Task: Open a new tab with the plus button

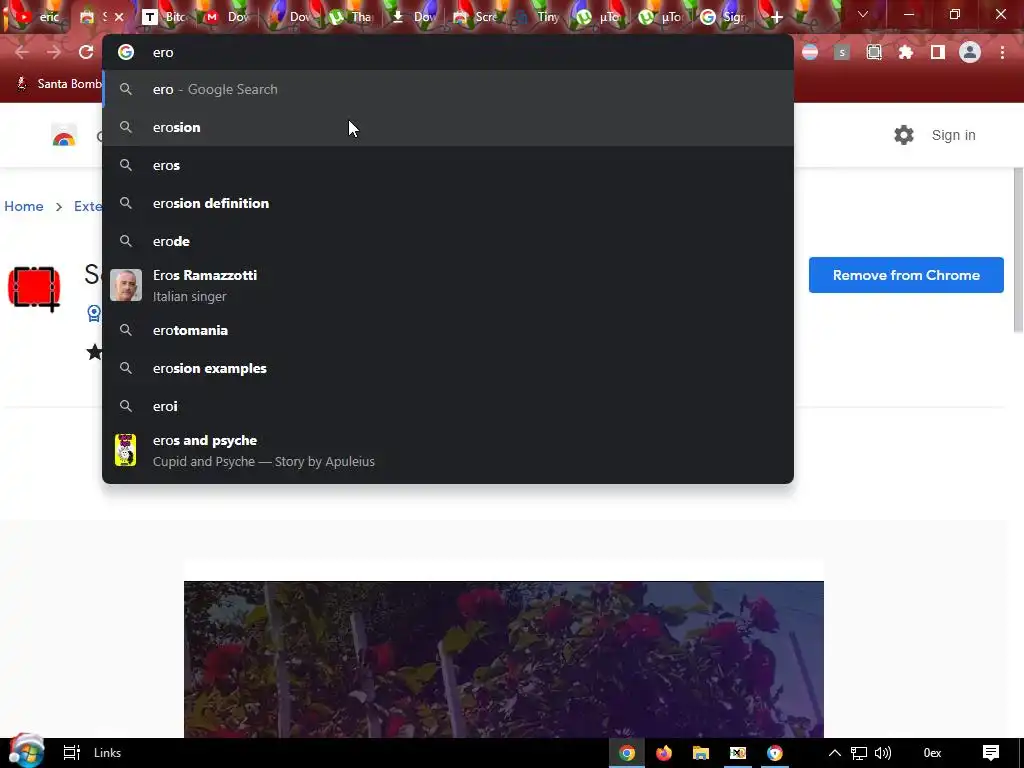Action: click(x=776, y=17)
